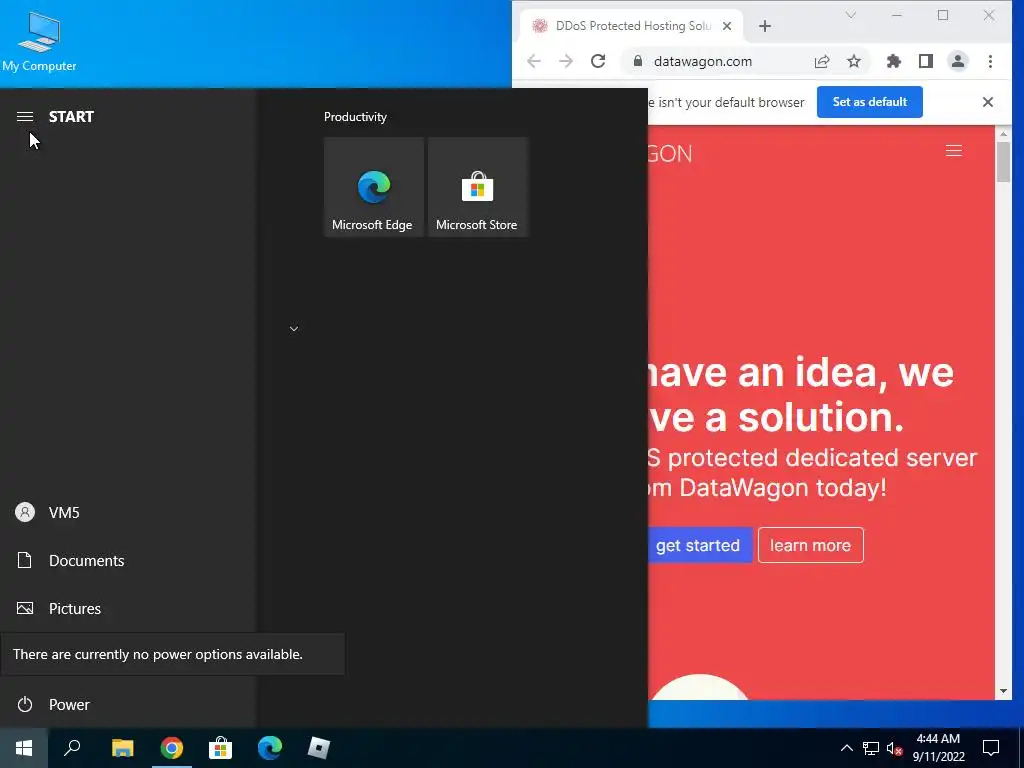Switch to Chrome in taskbar
Screen dimensions: 1024x768
point(171,748)
